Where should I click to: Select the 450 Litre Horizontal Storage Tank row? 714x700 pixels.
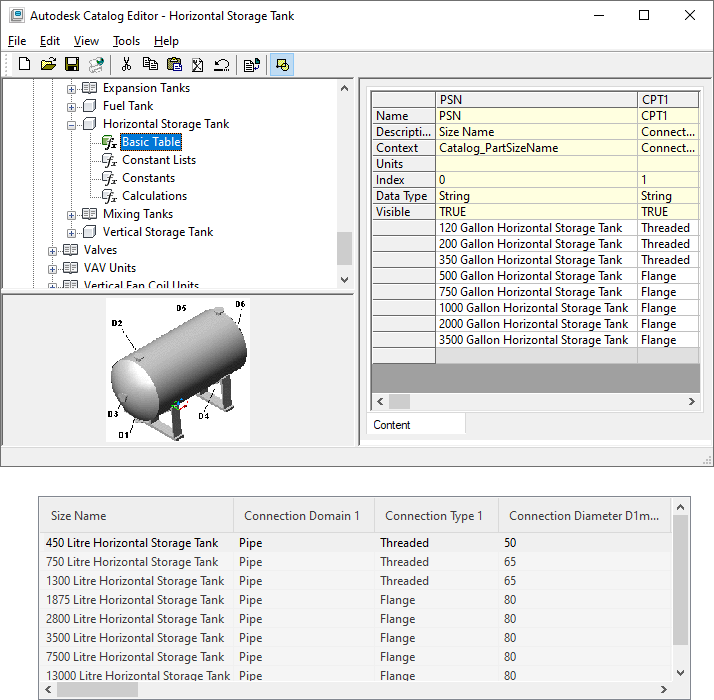point(355,543)
